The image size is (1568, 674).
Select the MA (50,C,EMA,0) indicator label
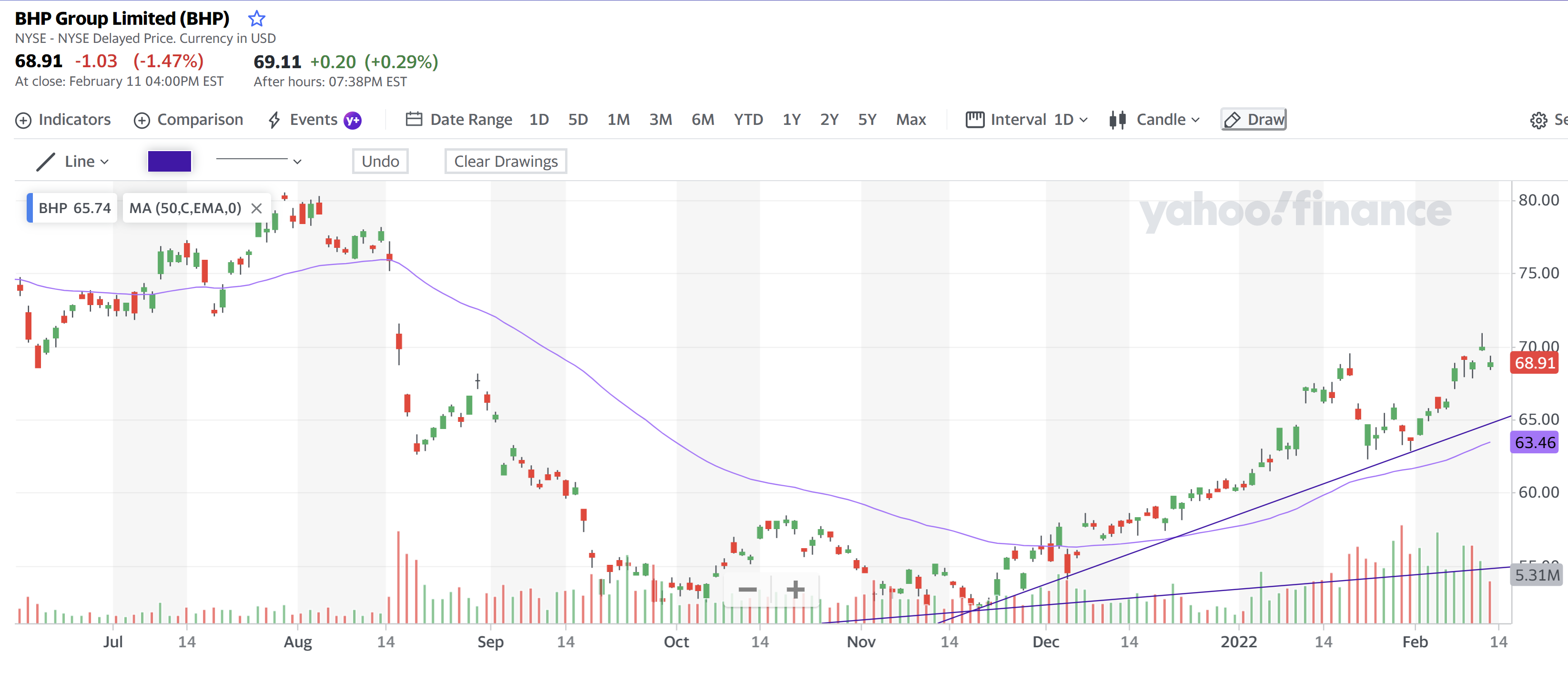pyautogui.click(x=185, y=208)
